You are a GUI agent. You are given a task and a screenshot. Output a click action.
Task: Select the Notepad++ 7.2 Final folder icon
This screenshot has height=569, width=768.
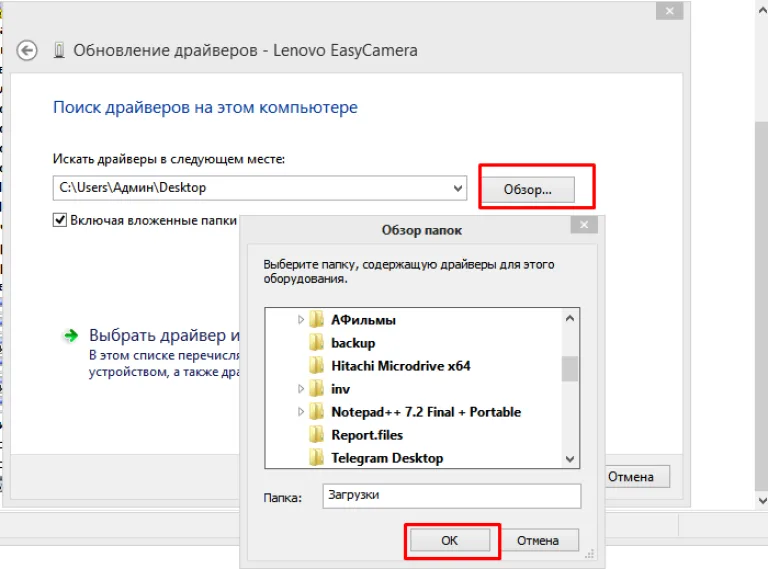[316, 412]
